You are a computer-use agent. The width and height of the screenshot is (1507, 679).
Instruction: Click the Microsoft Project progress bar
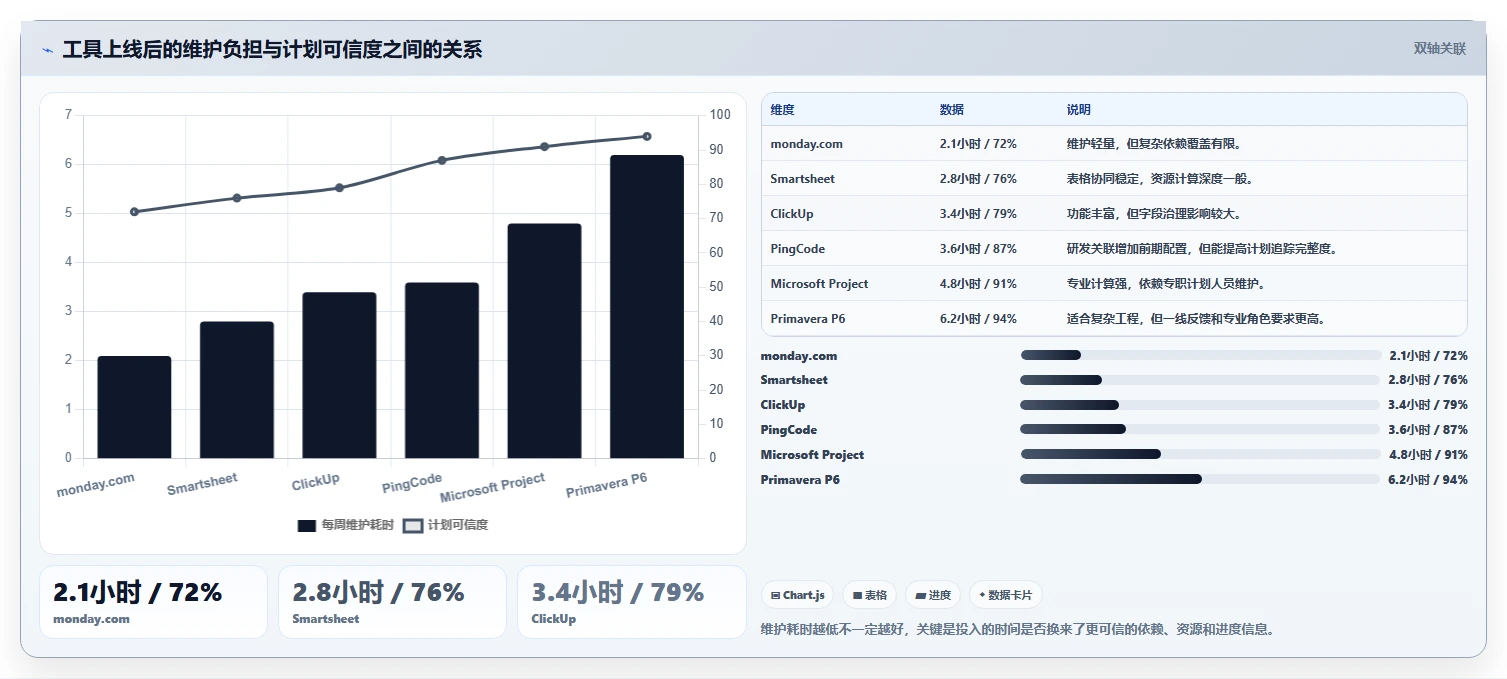click(1200, 454)
